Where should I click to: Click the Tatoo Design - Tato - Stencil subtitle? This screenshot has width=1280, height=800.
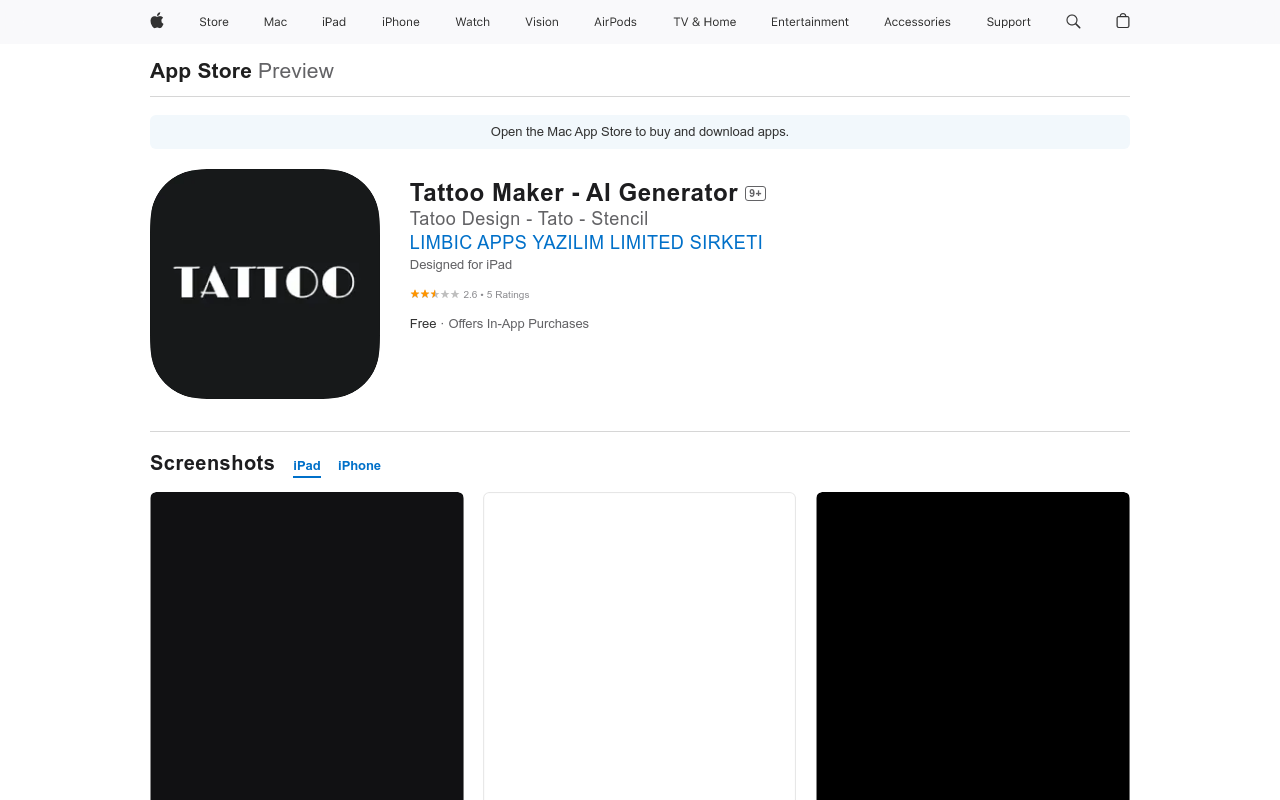(529, 219)
